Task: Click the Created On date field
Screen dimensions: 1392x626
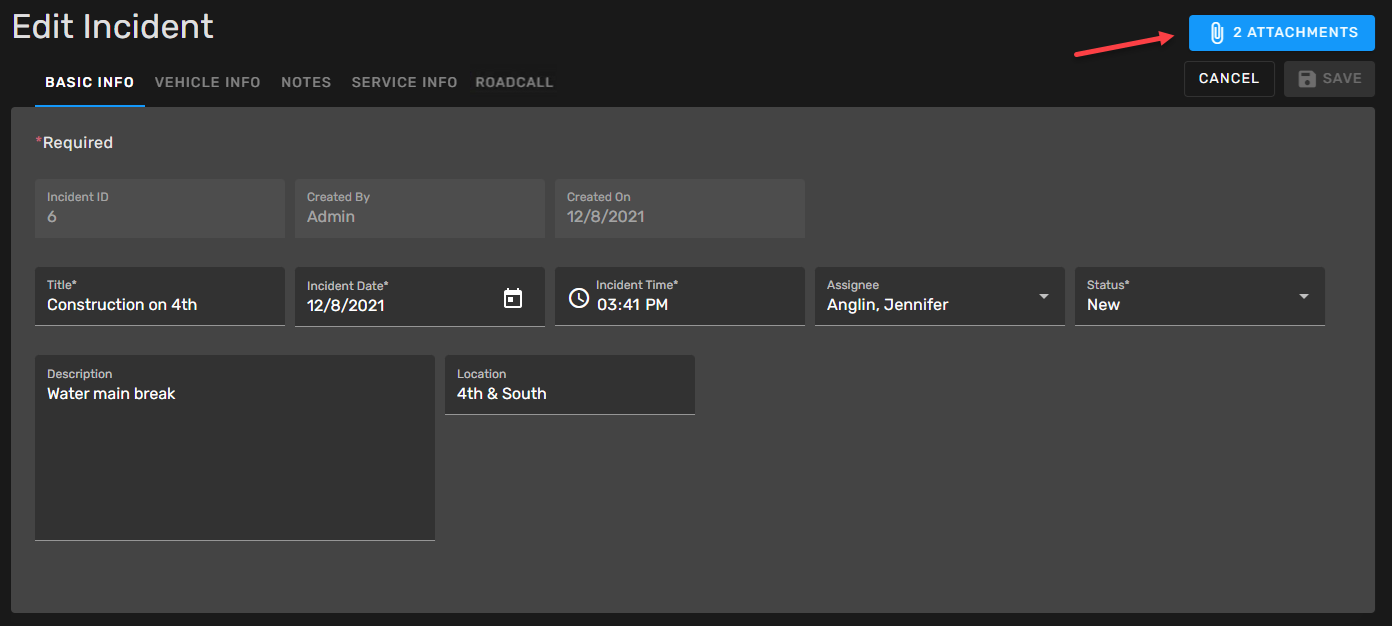Action: 679,209
